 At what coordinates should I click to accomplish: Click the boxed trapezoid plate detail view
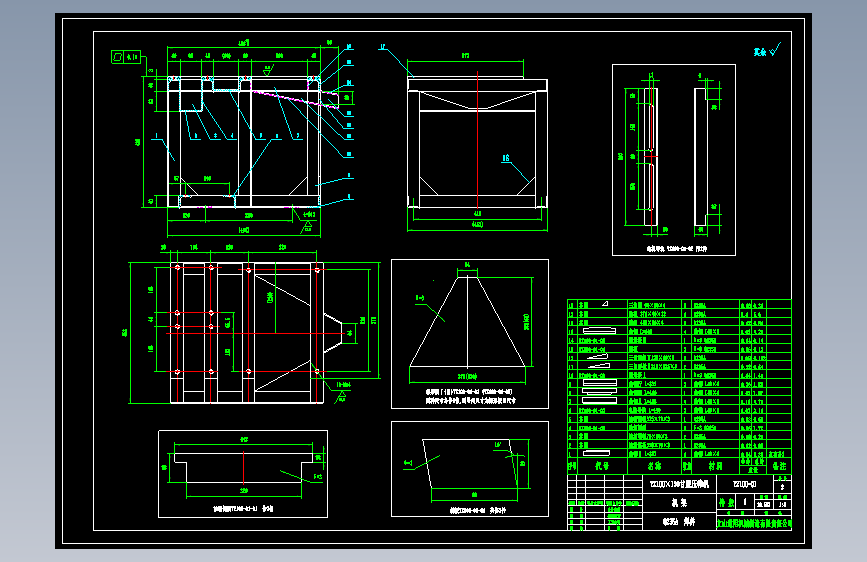(x=469, y=334)
